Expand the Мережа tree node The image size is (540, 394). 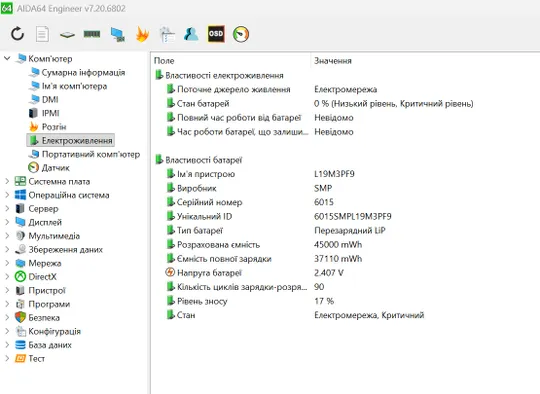click(x=7, y=263)
